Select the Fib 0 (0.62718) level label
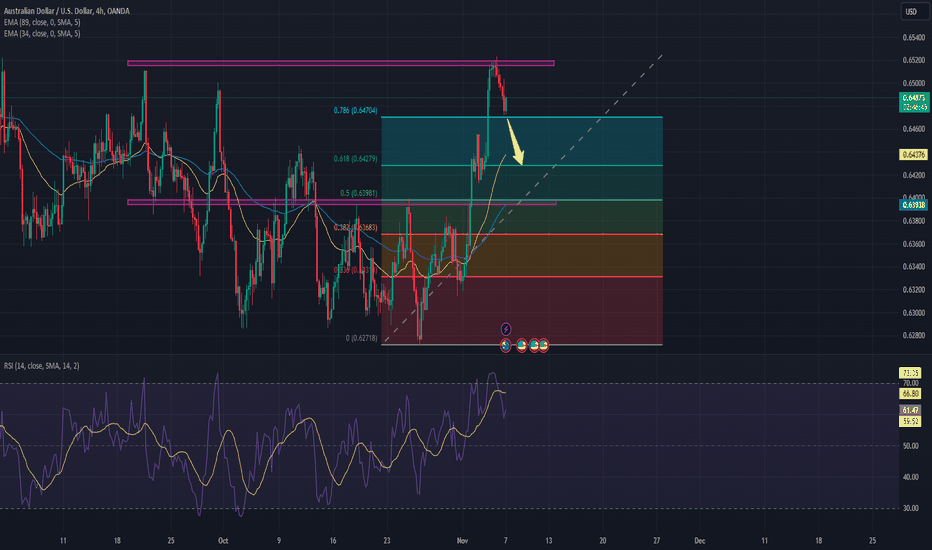The width and height of the screenshot is (932, 550). 361,338
